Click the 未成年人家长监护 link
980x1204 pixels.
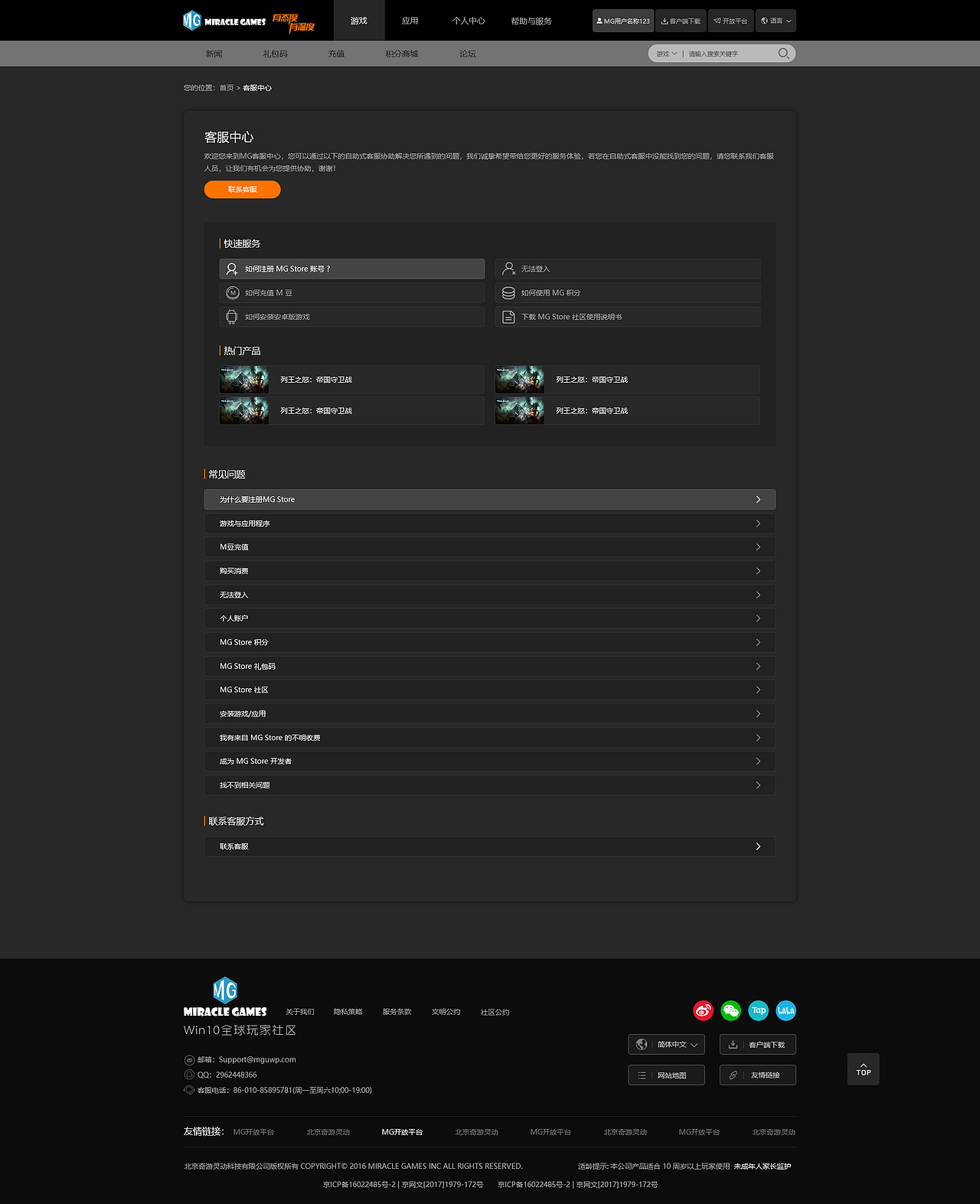point(763,1166)
